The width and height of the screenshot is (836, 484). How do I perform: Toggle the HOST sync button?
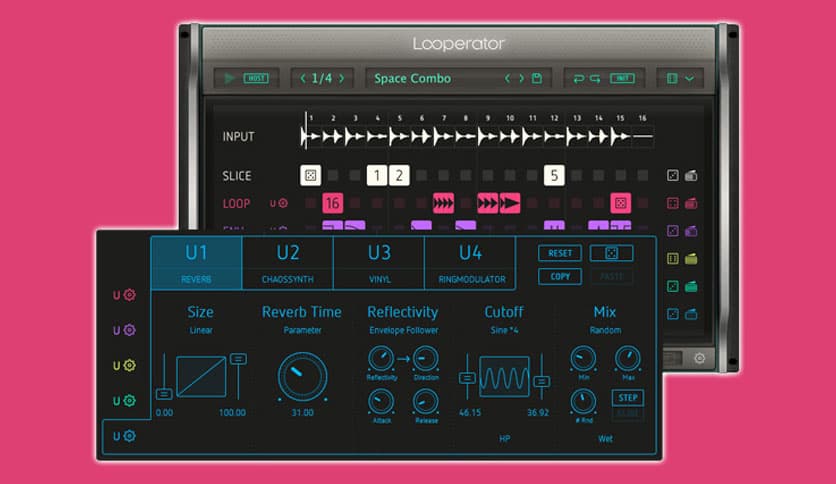pyautogui.click(x=256, y=78)
